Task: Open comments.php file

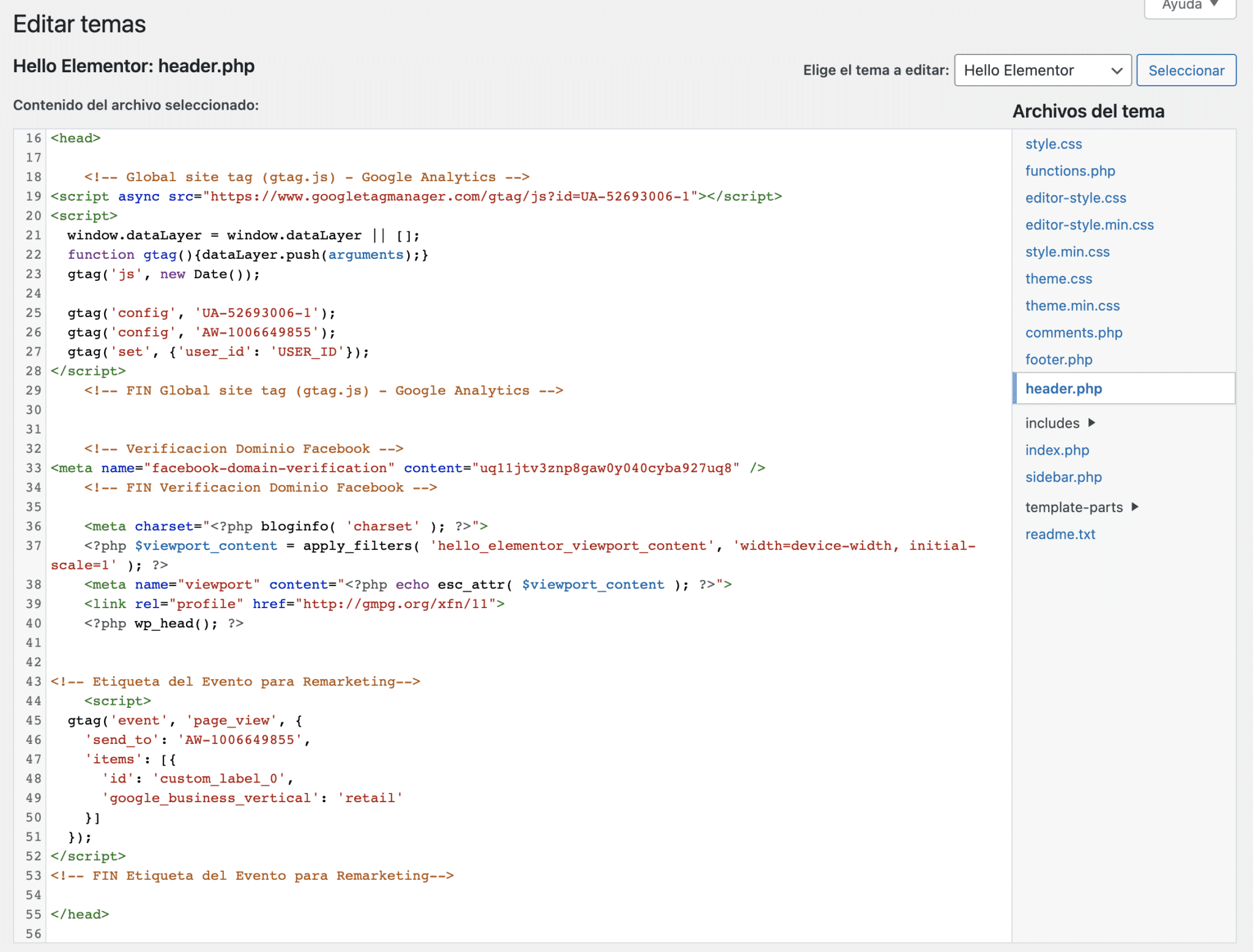Action: (1073, 332)
